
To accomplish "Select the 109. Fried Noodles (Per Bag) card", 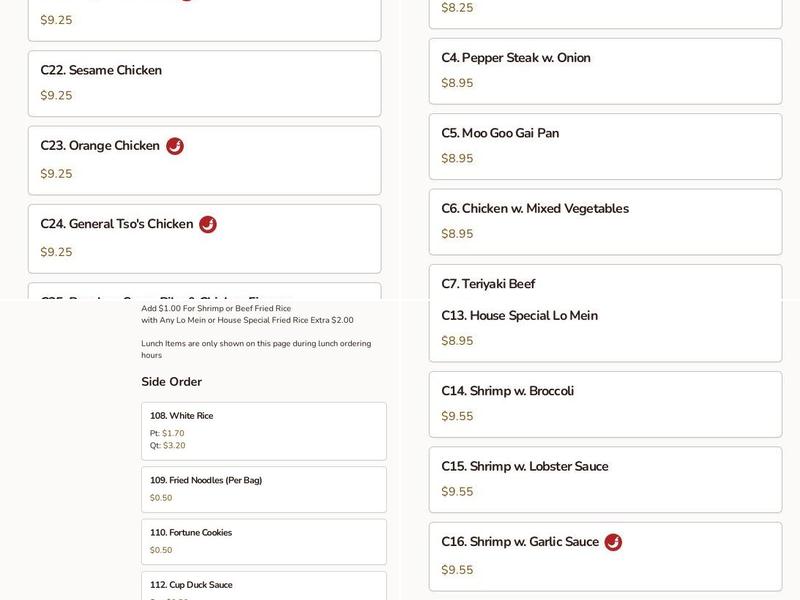I will tap(265, 489).
